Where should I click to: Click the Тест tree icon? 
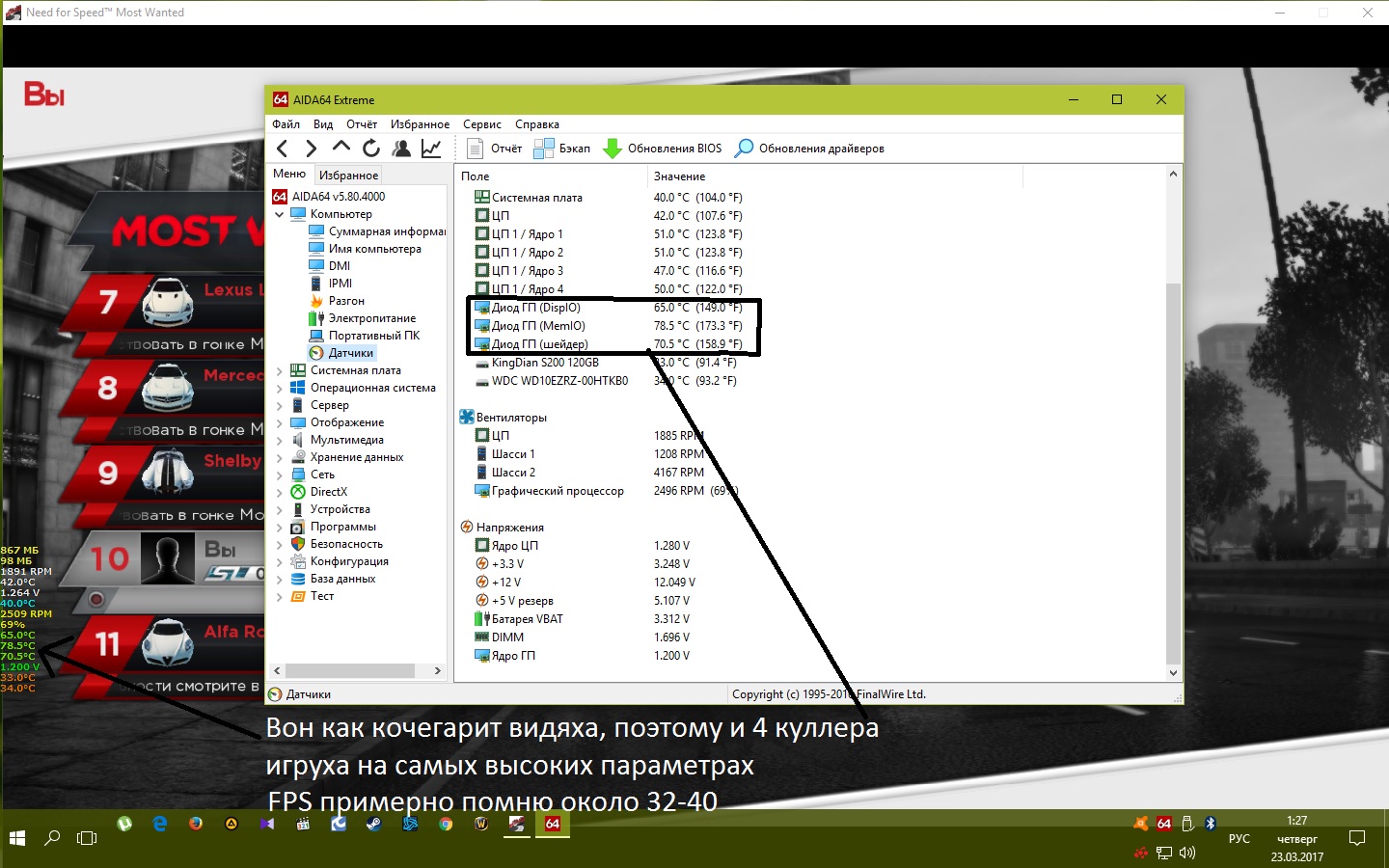pyautogui.click(x=298, y=596)
